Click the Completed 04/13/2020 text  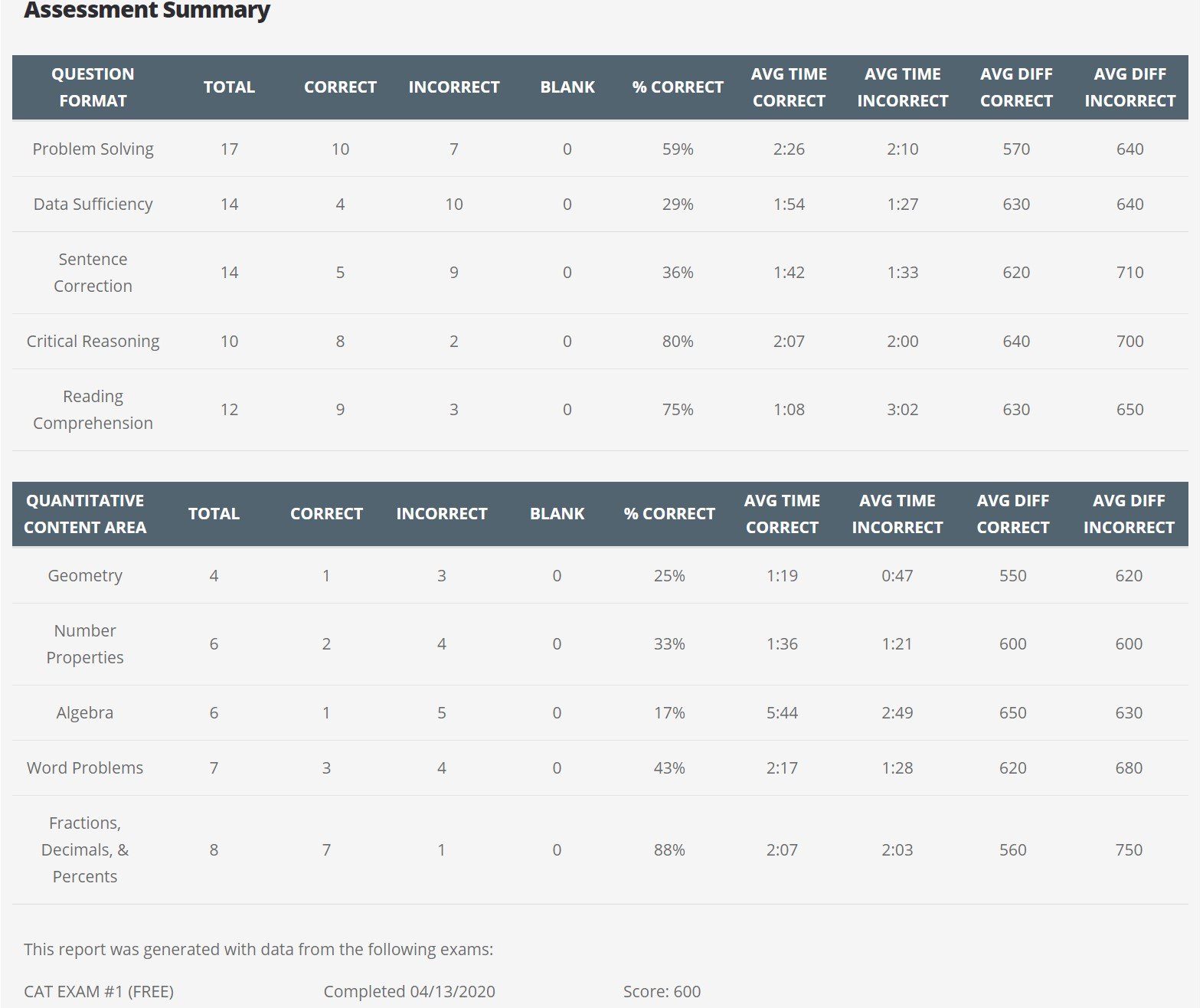[409, 992]
